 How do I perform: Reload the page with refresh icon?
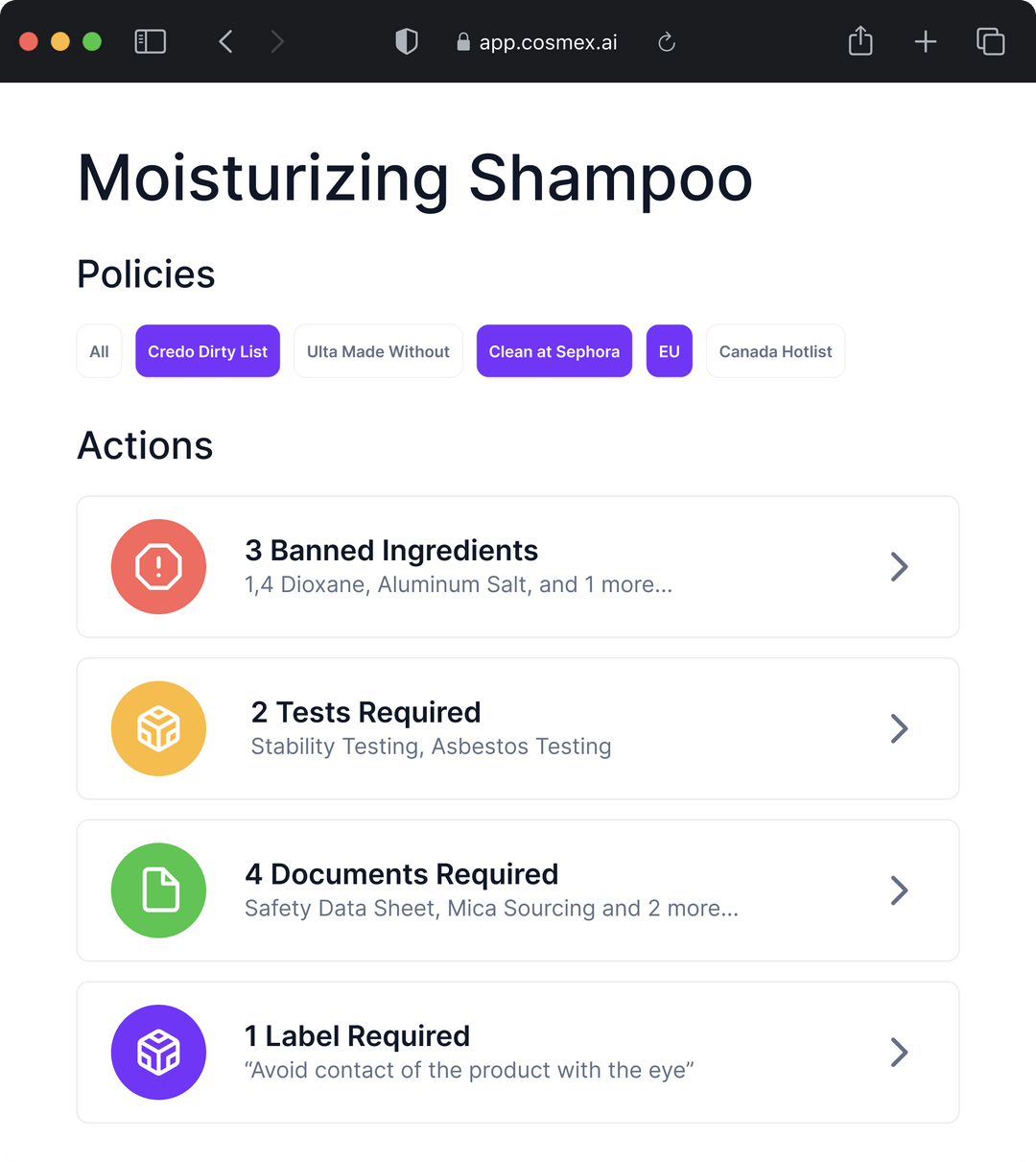coord(667,41)
